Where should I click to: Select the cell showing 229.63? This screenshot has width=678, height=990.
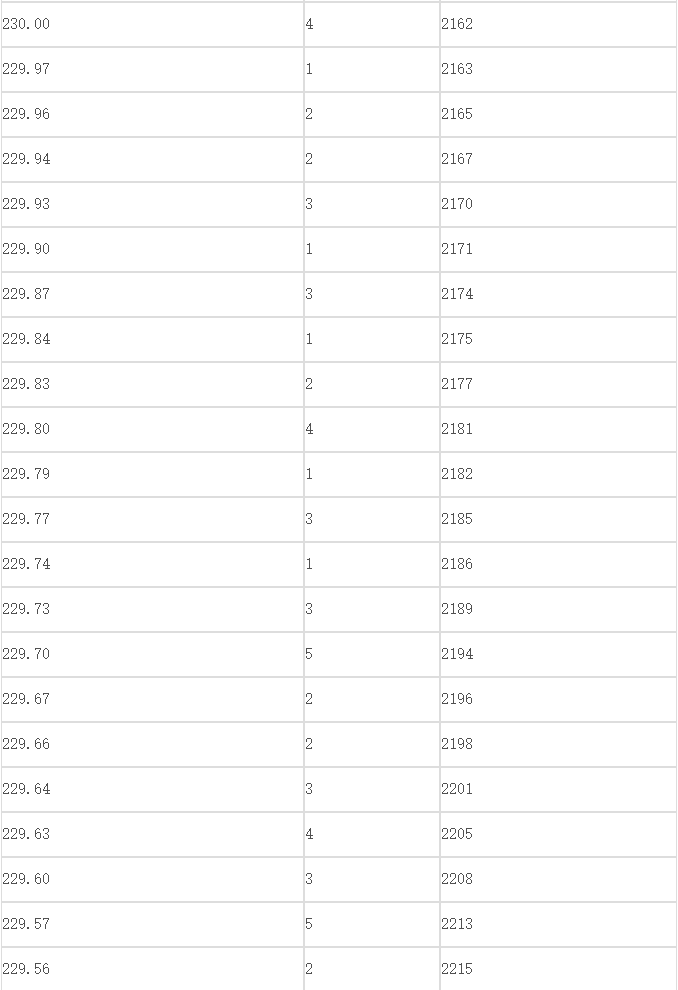point(152,834)
